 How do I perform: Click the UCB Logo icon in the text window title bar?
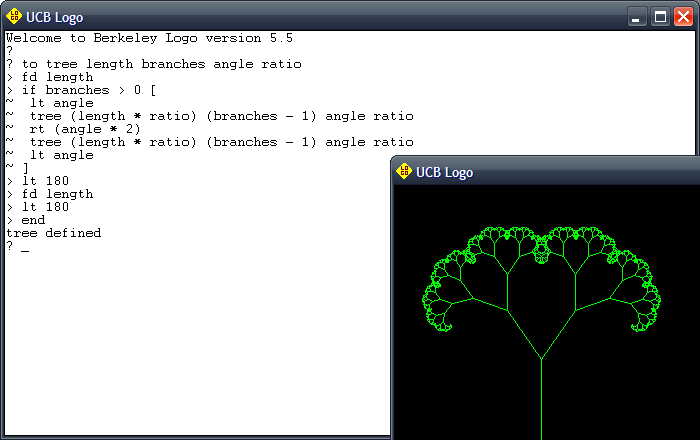tap(14, 17)
